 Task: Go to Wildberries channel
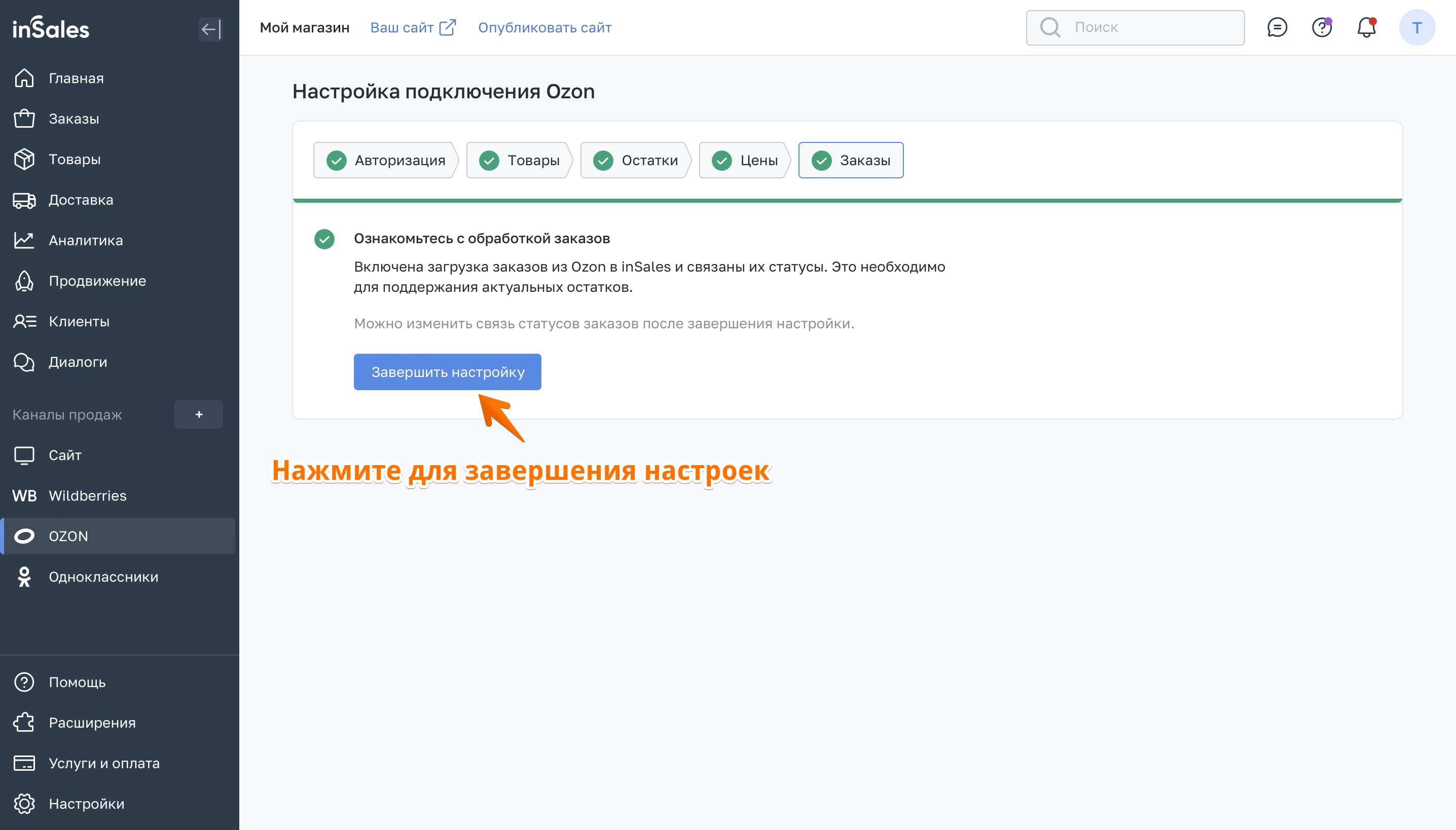point(87,496)
